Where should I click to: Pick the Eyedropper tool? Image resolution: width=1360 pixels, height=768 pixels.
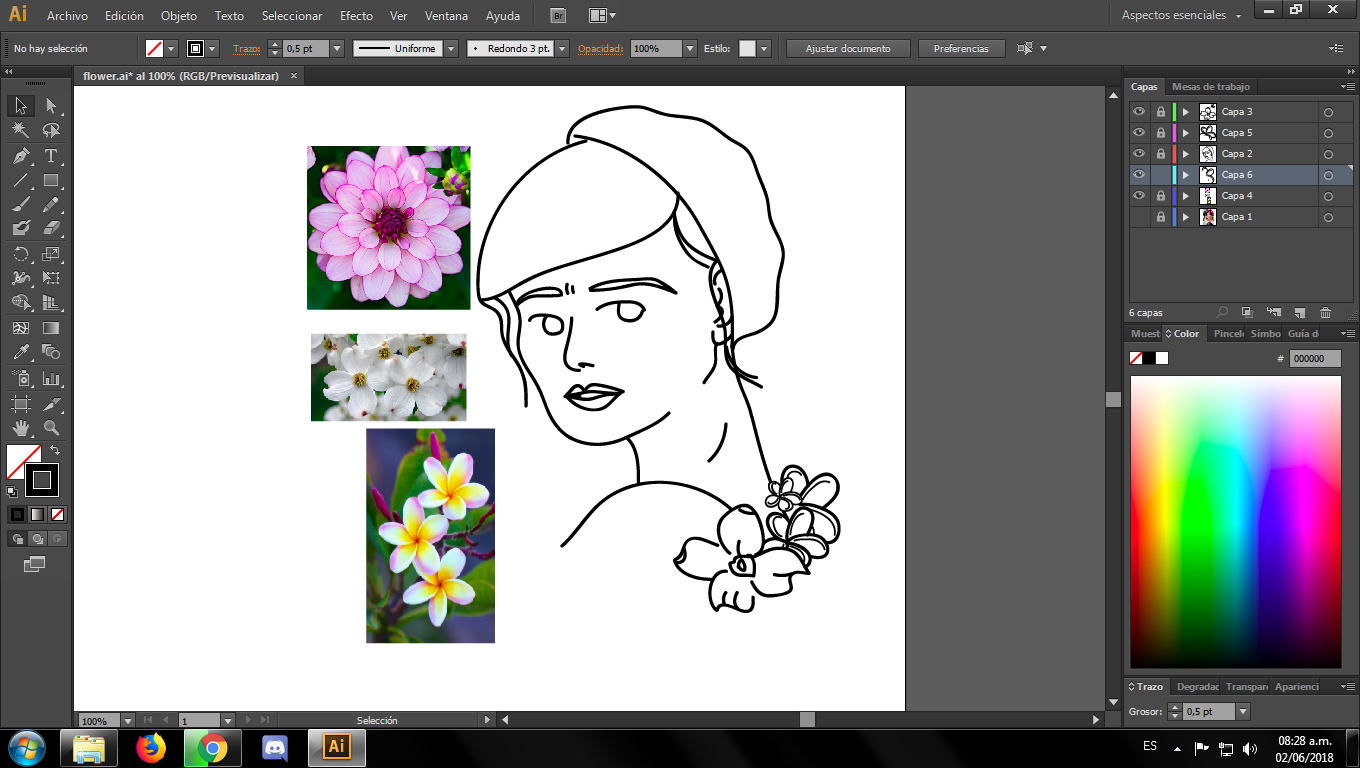21,352
